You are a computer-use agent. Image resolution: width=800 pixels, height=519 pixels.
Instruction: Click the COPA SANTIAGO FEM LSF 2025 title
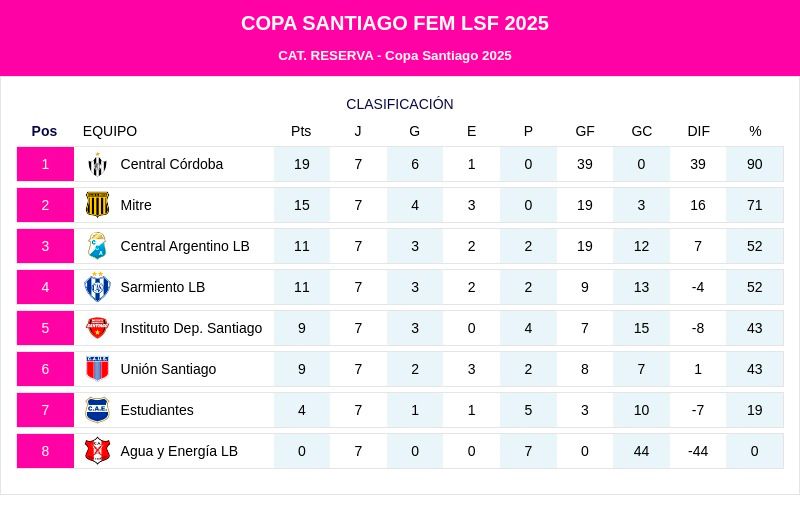click(x=395, y=23)
